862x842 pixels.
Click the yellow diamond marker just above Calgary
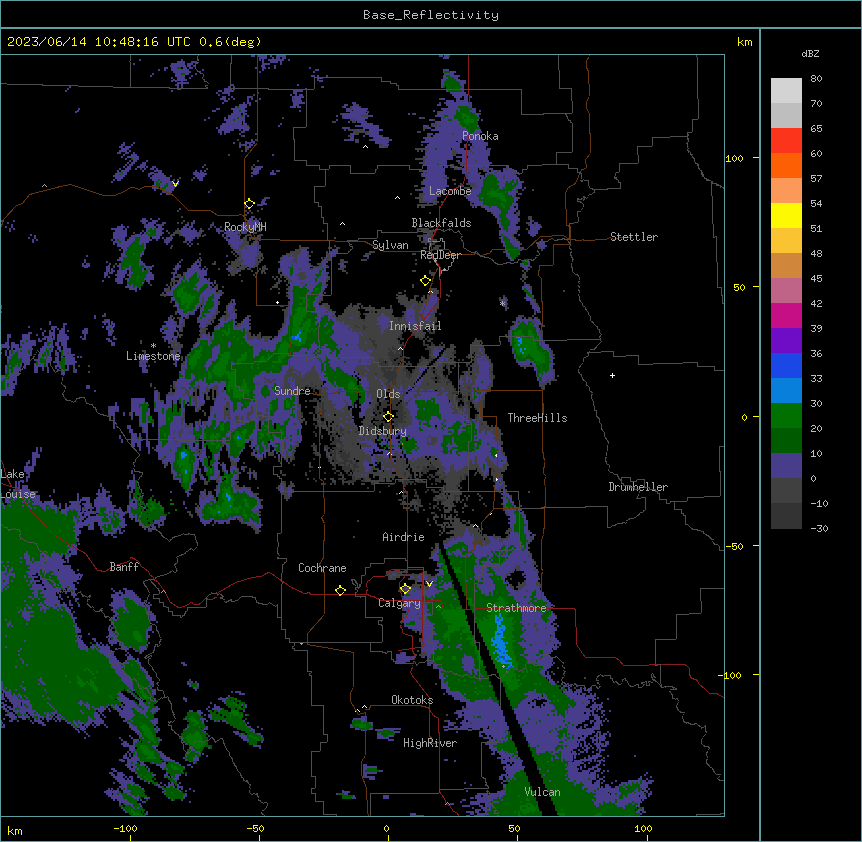405,589
